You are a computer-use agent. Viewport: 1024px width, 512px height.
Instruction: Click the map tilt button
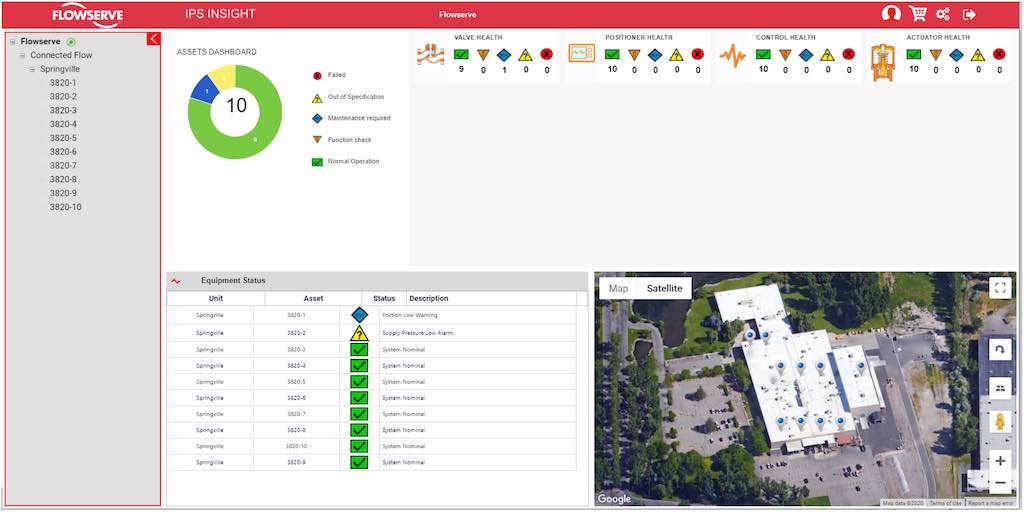(1000, 387)
